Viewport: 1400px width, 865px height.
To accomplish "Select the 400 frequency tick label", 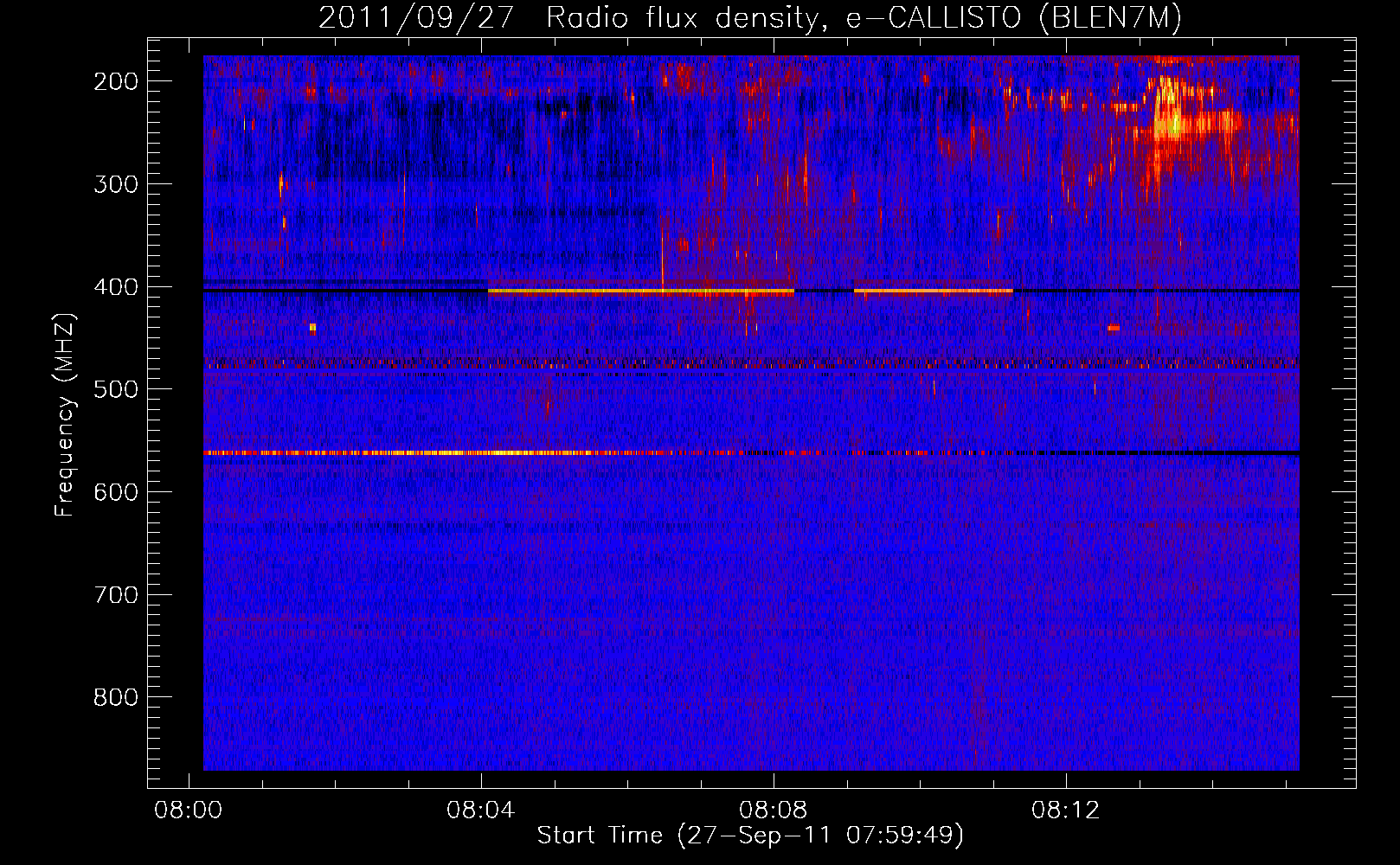I will tap(116, 287).
